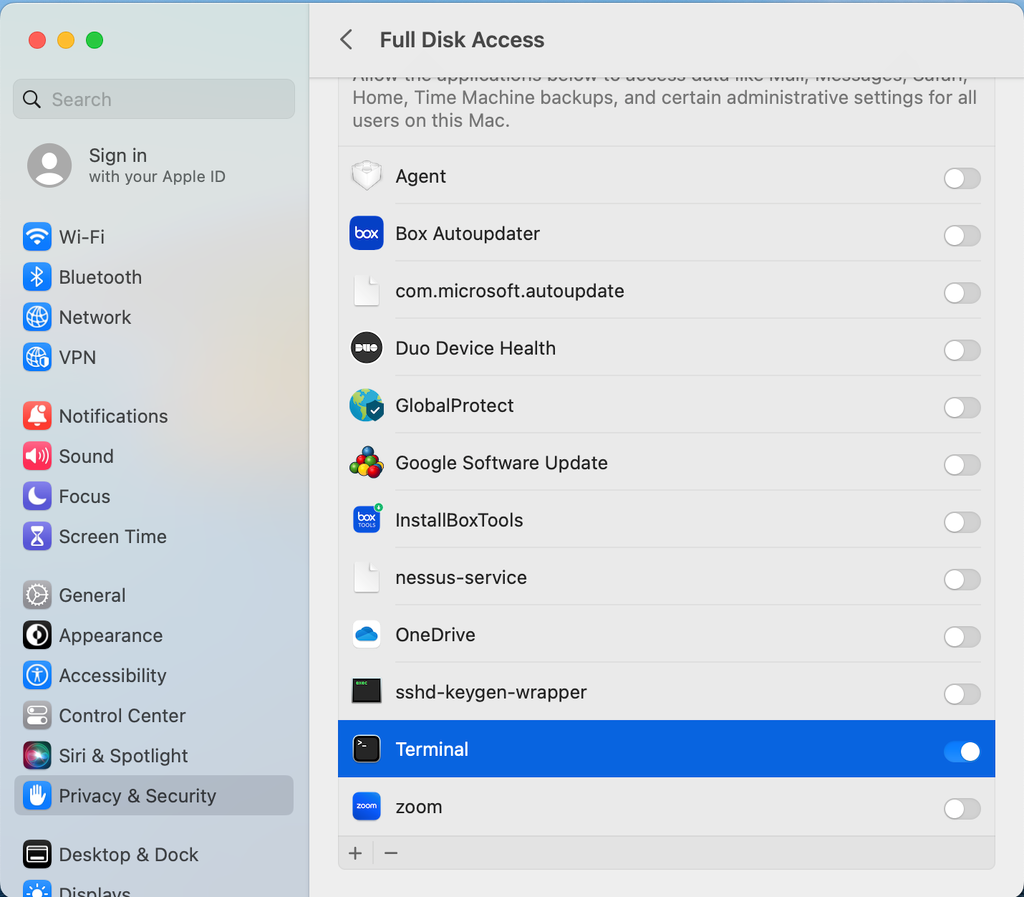Click the Box Autoupdater icon
Viewport: 1024px width, 897px height.
click(367, 234)
